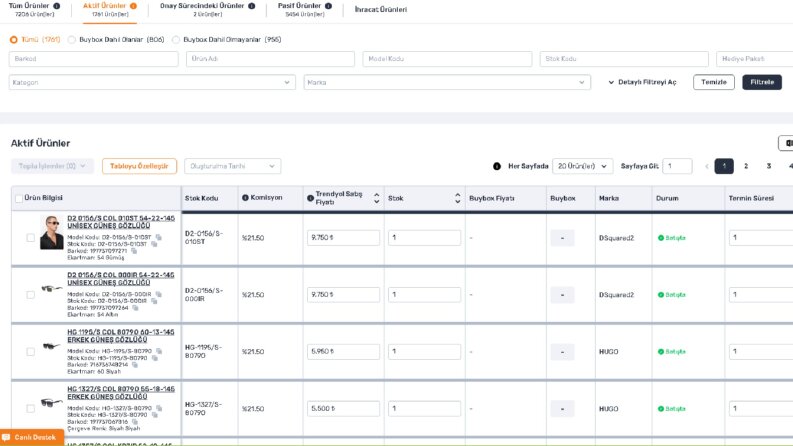Edit price 9.750 for D2-0156/S-010ST
The height and width of the screenshot is (446, 793).
tap(343, 238)
